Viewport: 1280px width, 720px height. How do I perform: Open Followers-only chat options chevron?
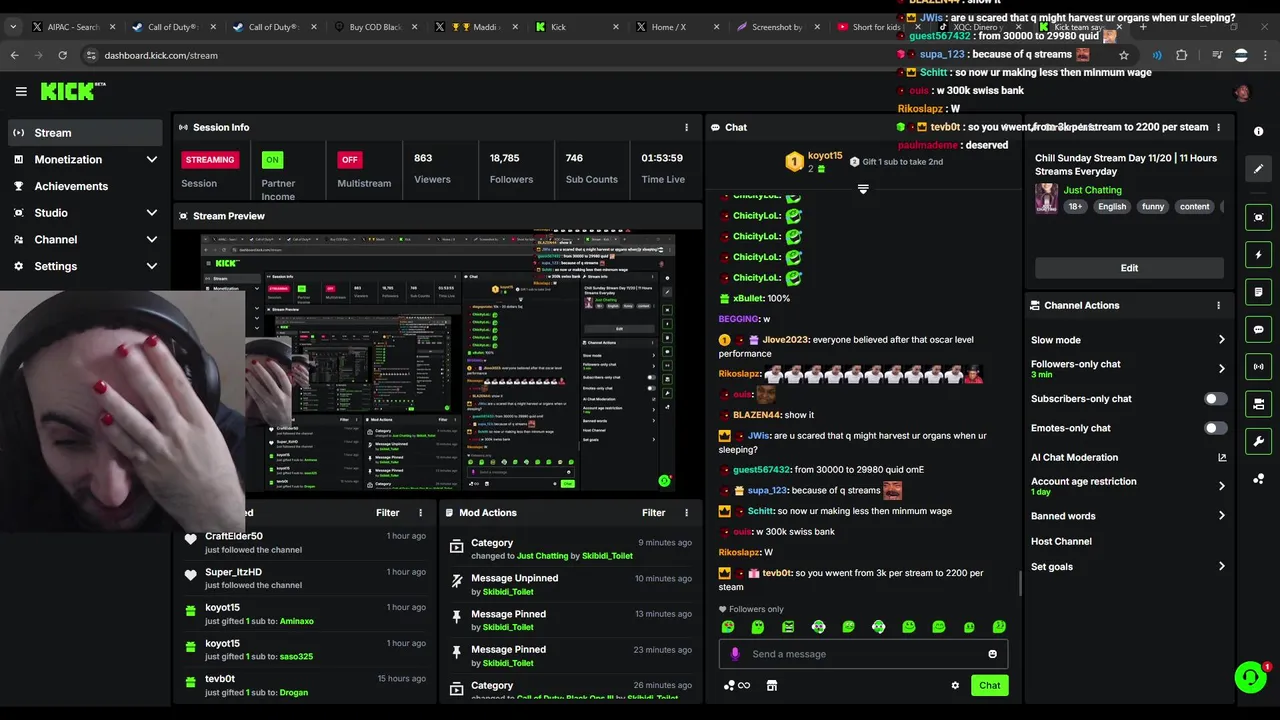pos(1221,369)
